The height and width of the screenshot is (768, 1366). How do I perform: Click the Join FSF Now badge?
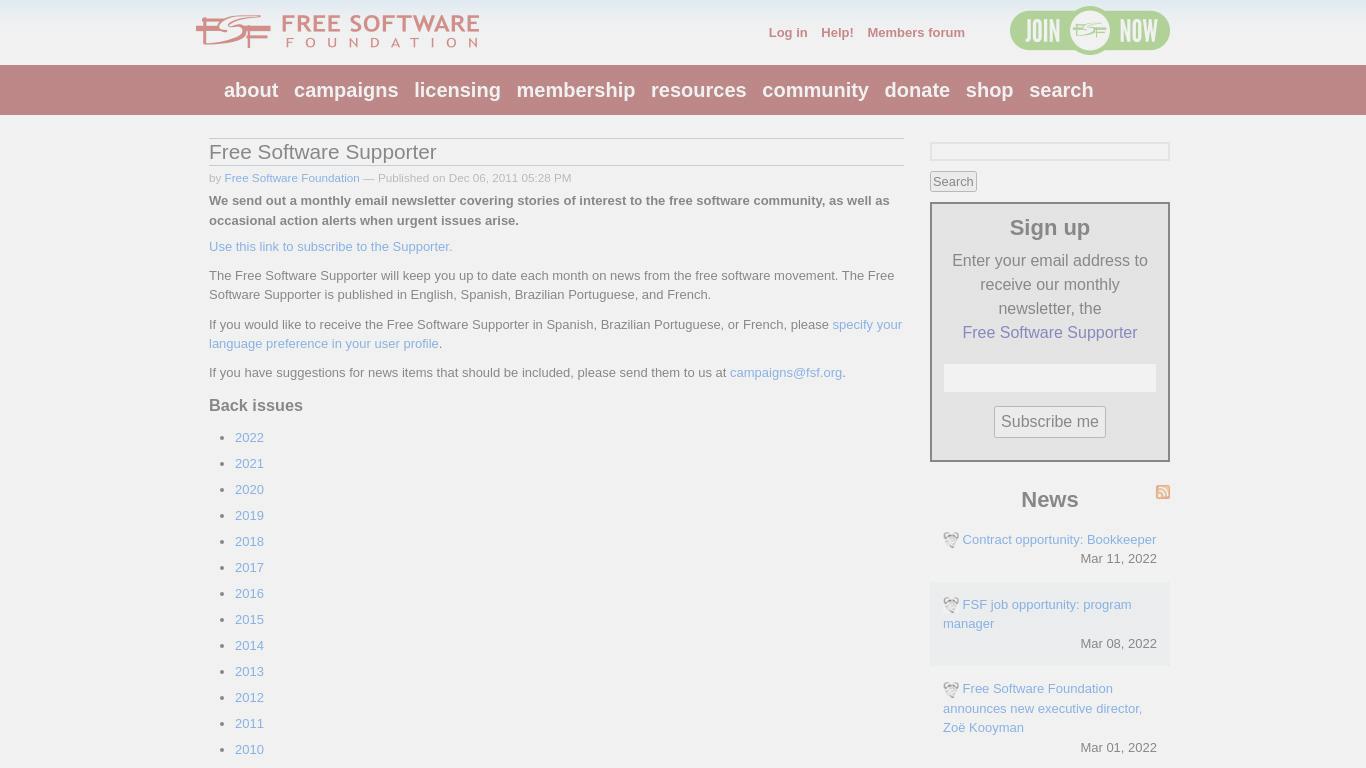(1090, 31)
